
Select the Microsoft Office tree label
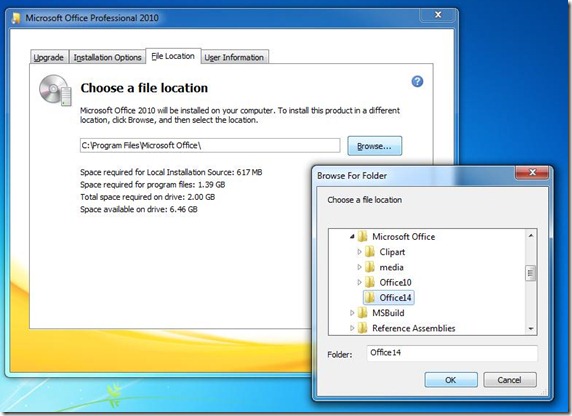coord(403,236)
